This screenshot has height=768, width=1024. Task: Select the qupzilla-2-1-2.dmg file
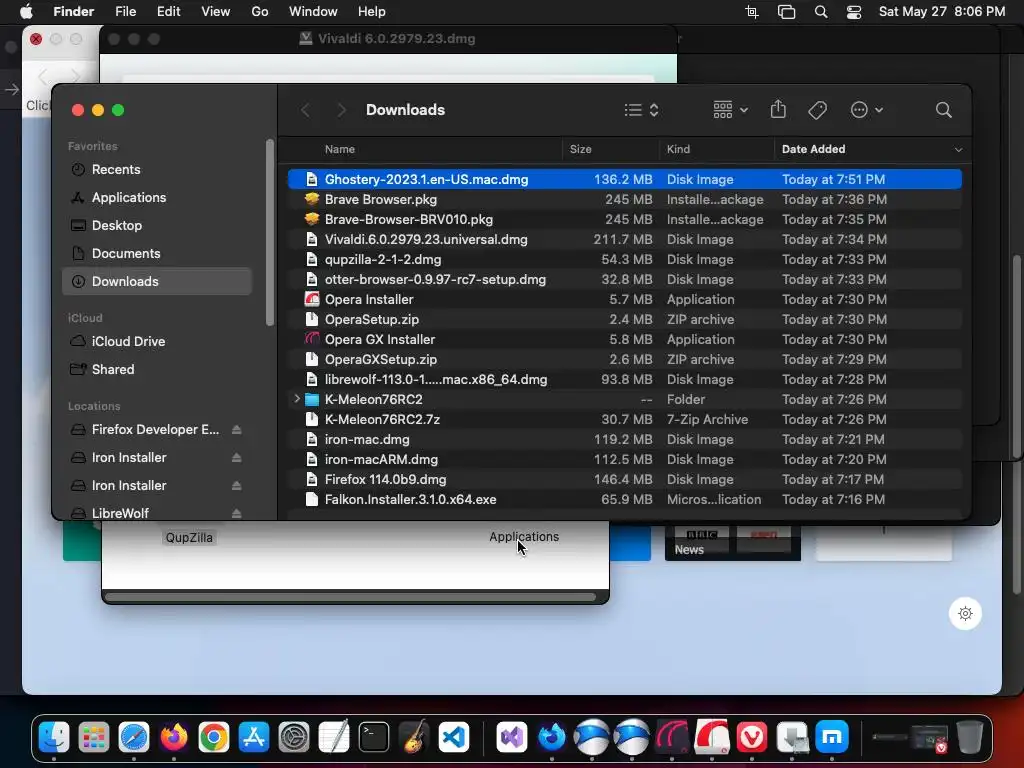point(624,259)
